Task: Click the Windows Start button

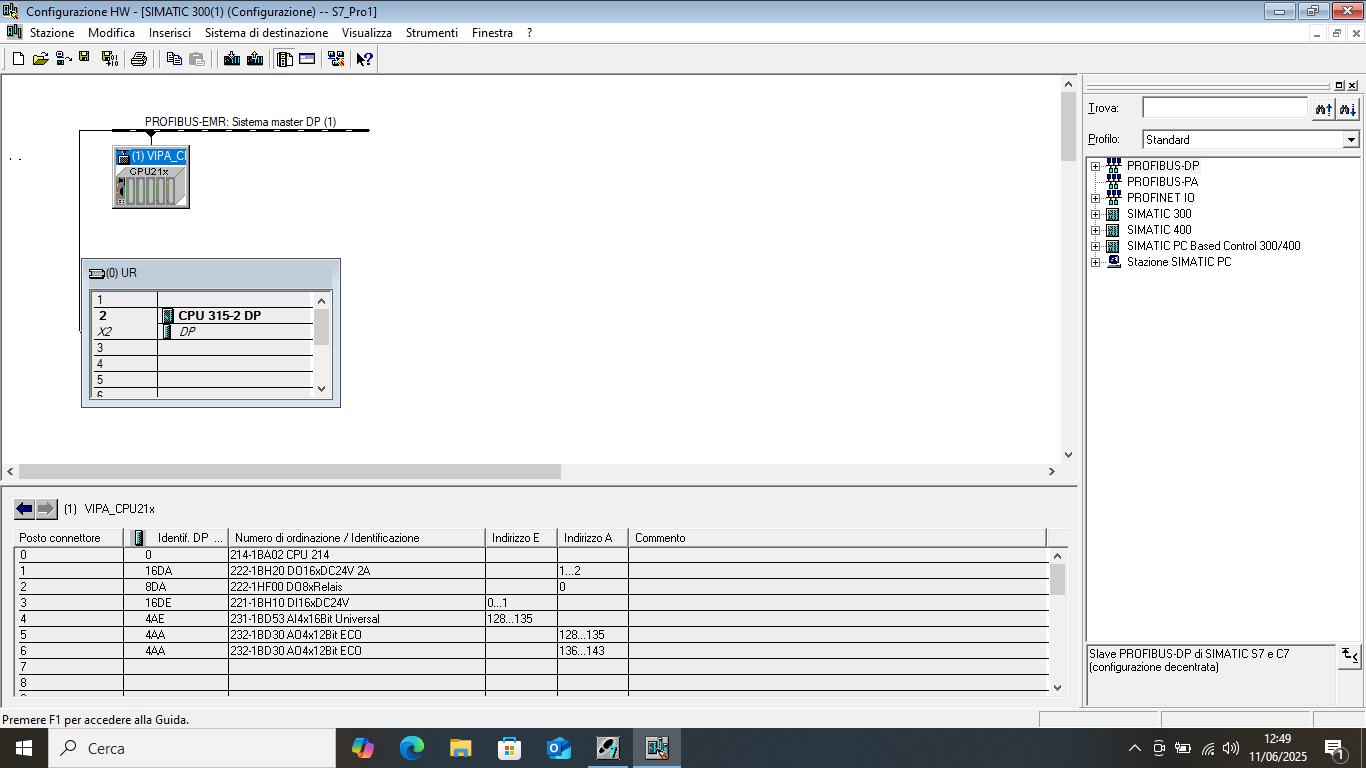Action: click(24, 748)
